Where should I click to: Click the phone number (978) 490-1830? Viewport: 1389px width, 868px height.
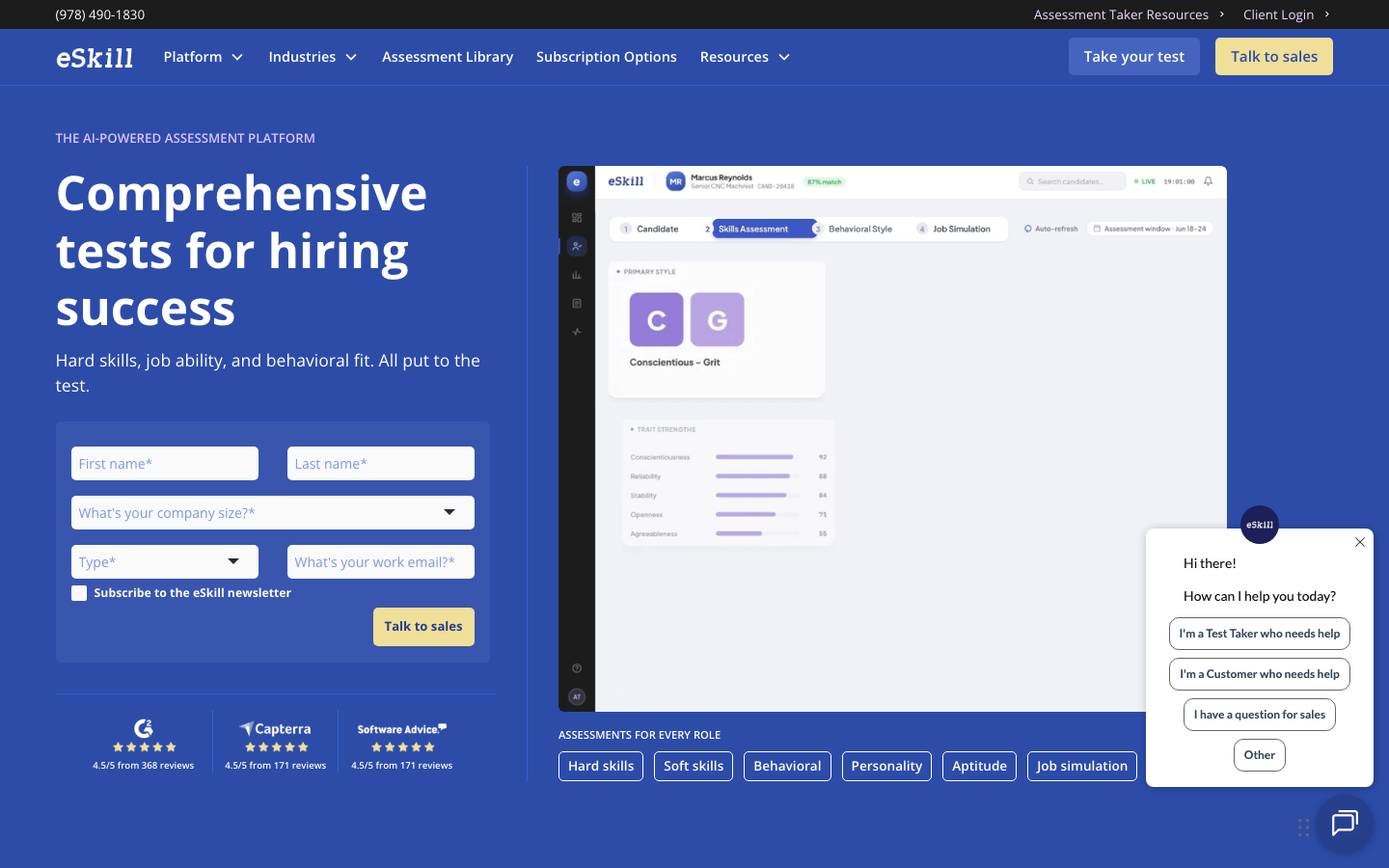(100, 14)
